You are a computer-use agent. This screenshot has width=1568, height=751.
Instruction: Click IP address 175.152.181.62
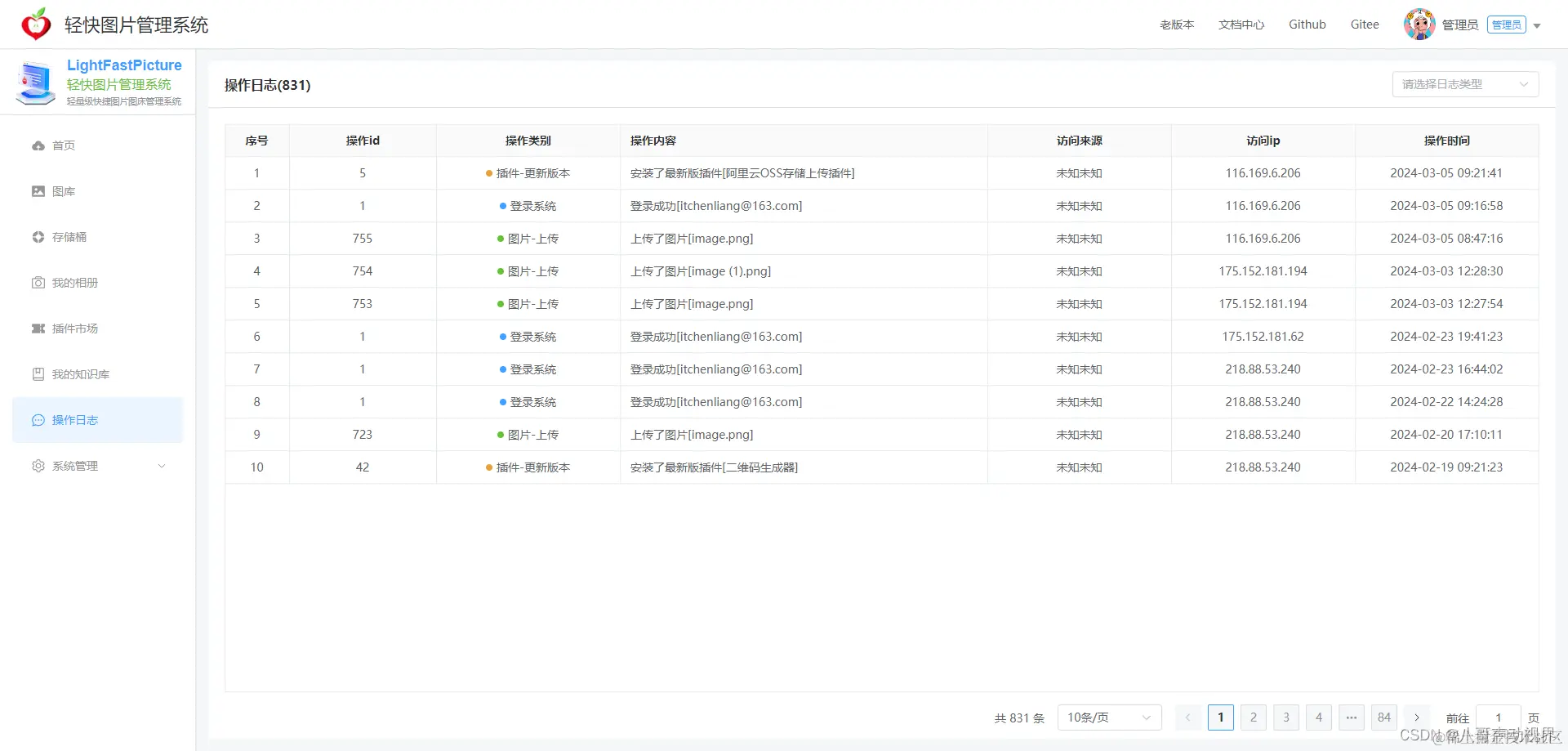coord(1263,337)
